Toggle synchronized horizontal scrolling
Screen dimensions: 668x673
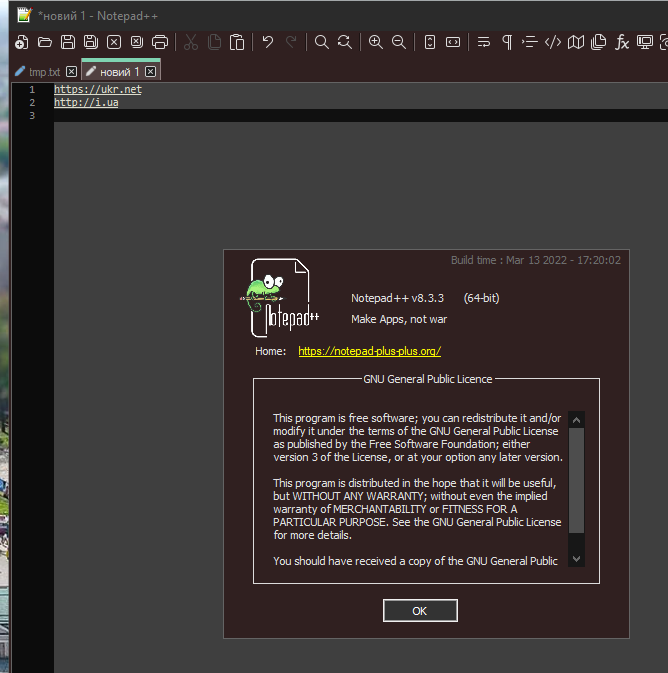coord(453,42)
